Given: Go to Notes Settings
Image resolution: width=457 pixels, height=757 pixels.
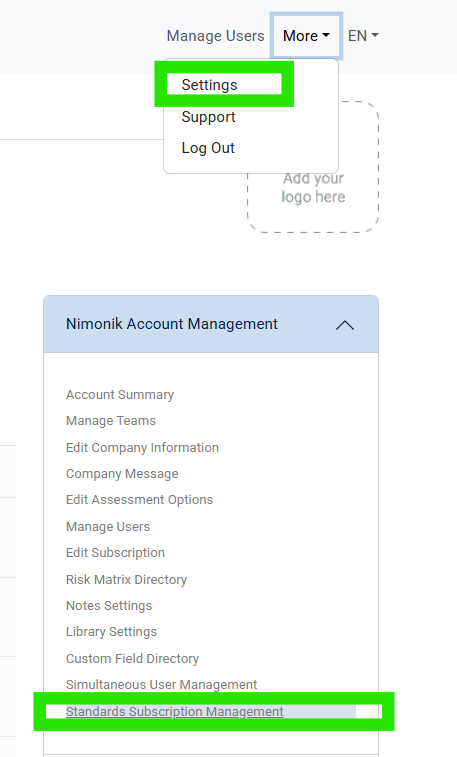Looking at the screenshot, I should pyautogui.click(x=109, y=605).
